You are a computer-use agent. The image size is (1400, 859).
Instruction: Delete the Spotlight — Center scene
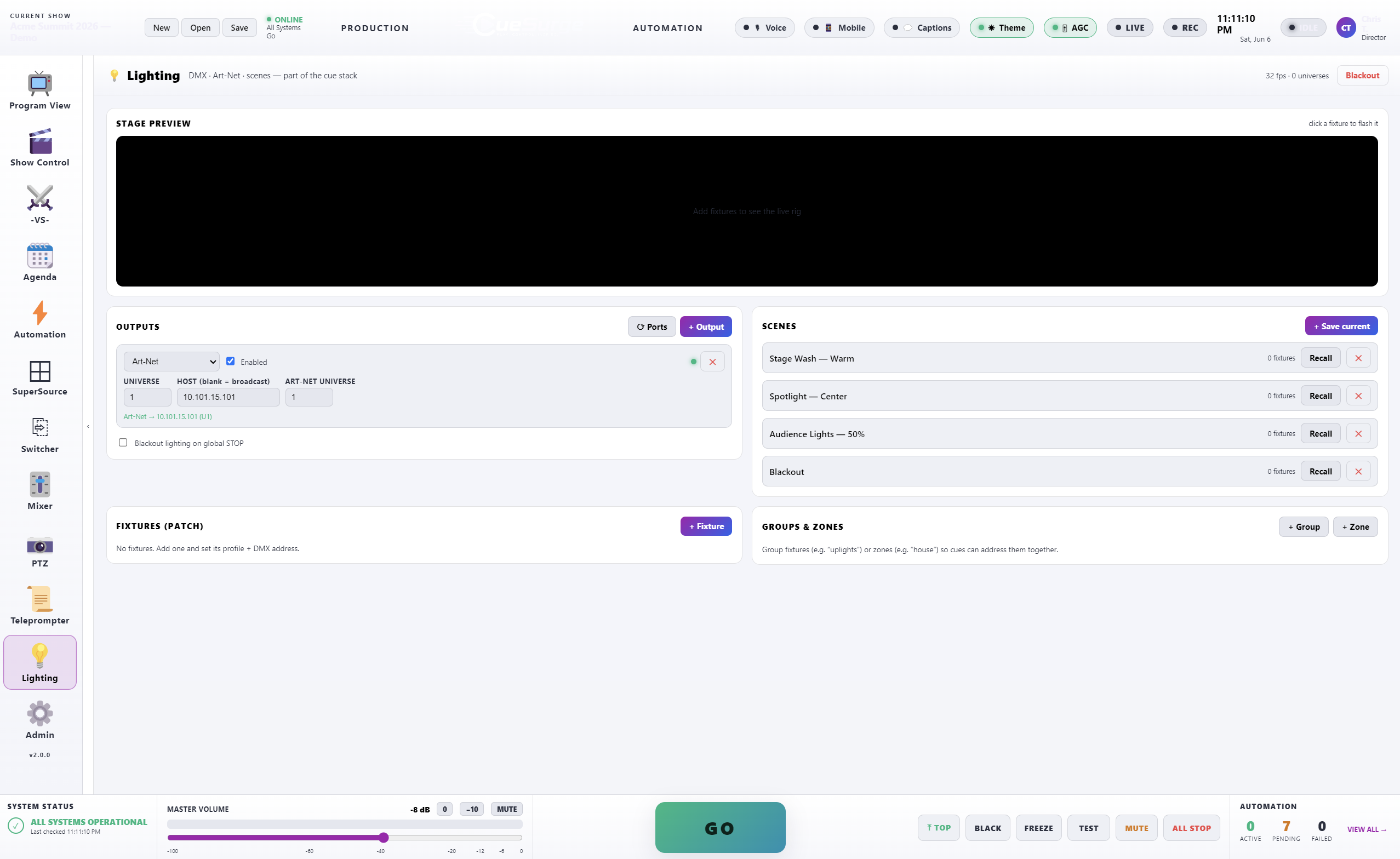1358,396
